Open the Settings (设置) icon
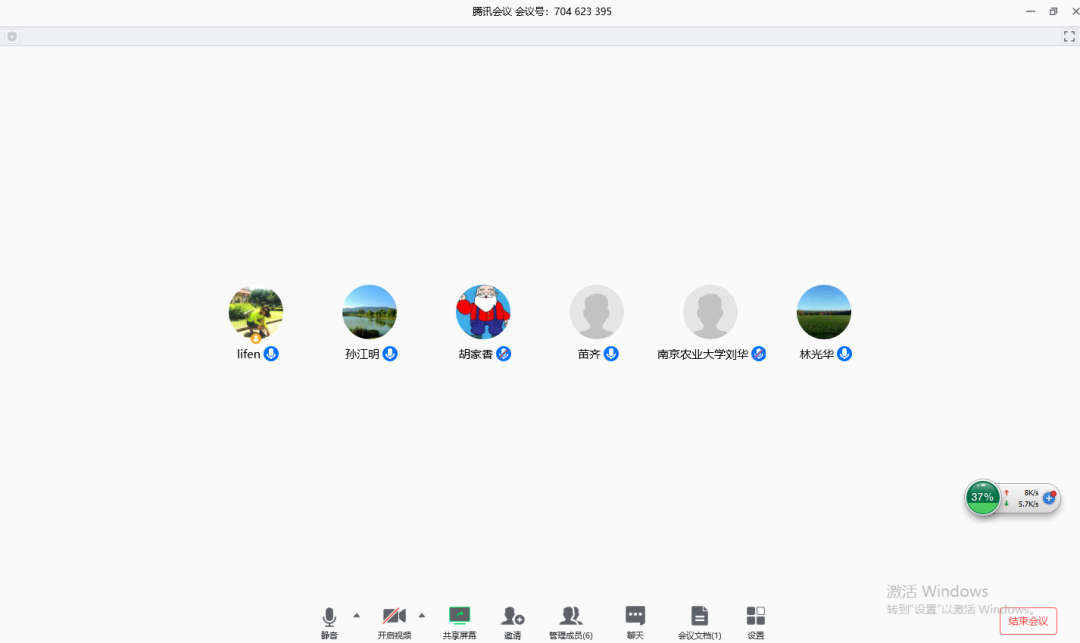 (756, 616)
